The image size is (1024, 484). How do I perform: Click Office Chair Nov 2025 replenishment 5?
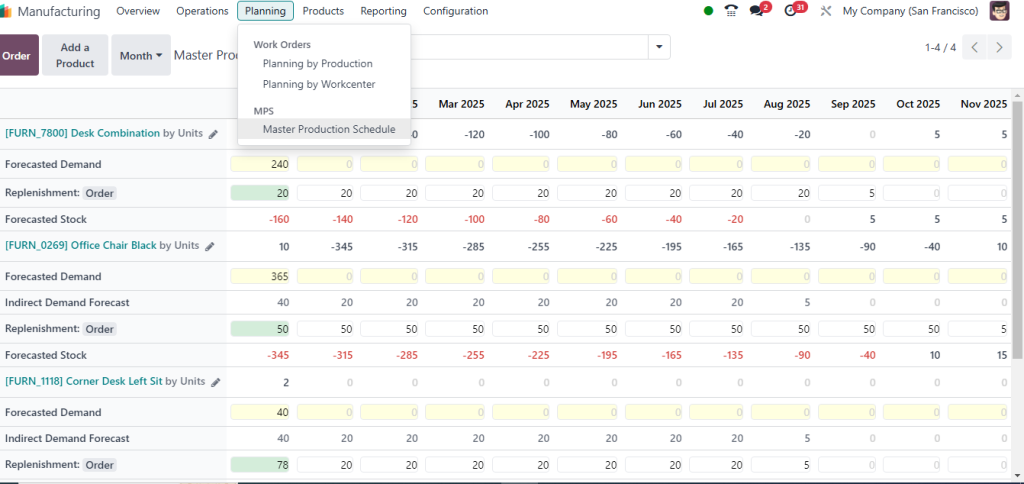pos(978,329)
